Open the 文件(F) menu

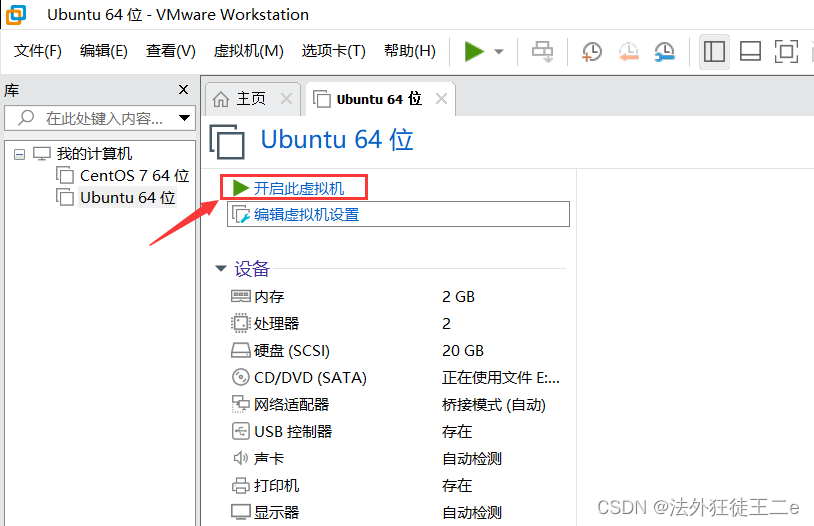coord(37,51)
